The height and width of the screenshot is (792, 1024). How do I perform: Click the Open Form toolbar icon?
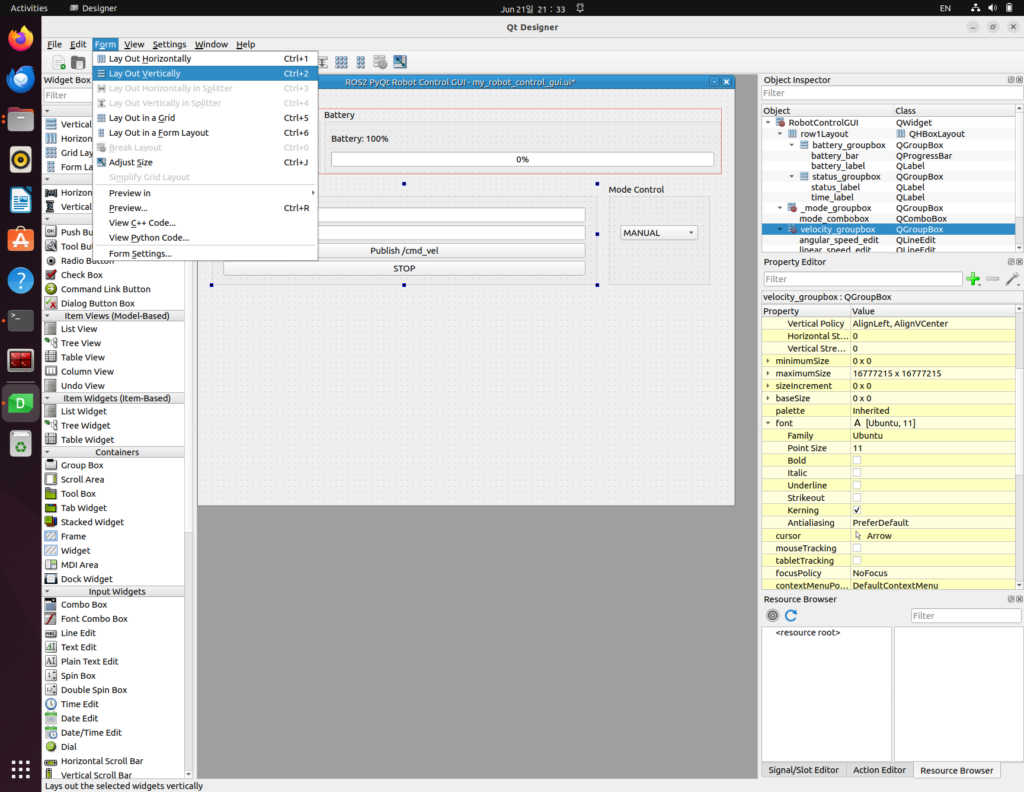point(78,62)
